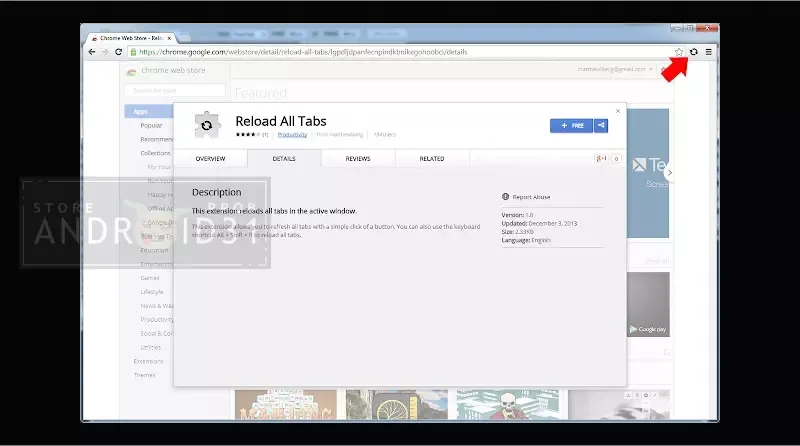Click the share button beside FREE
The width and height of the screenshot is (800, 446).
coord(601,126)
